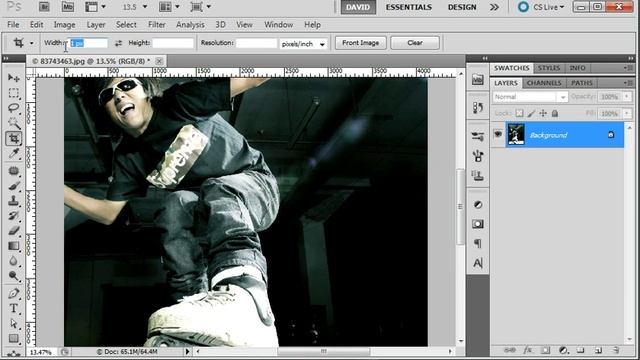640x360 pixels.
Task: Select the Clone Stamp tool
Action: pyautogui.click(x=13, y=201)
